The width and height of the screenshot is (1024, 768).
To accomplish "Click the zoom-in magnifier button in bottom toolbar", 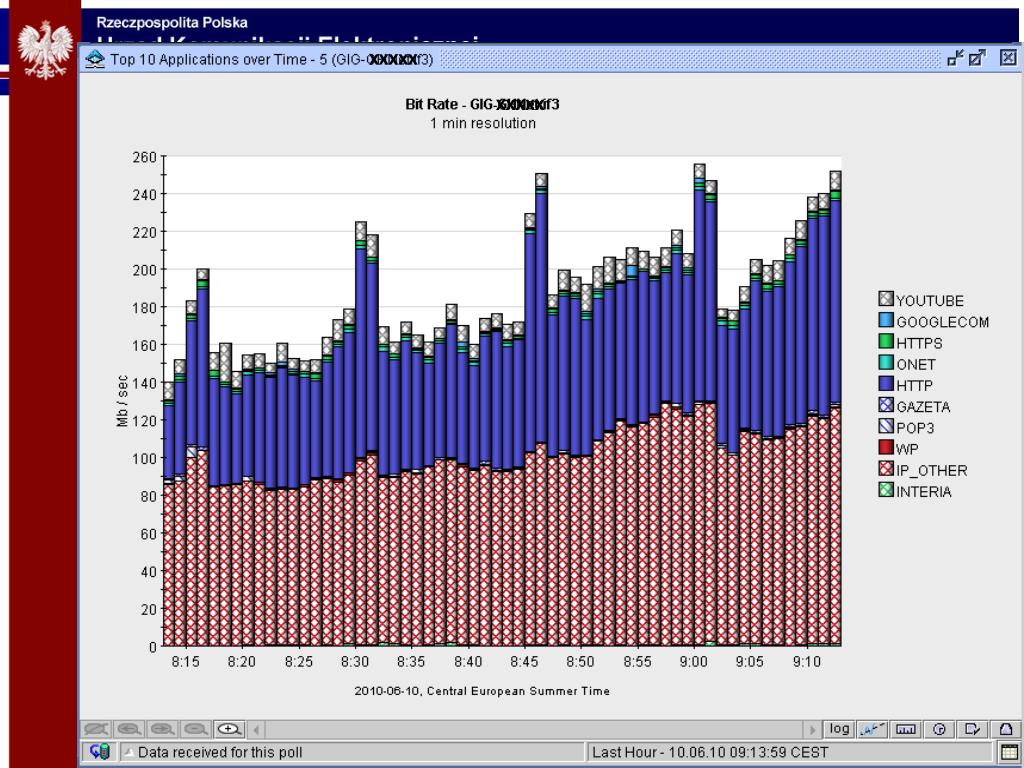I will click(229, 729).
